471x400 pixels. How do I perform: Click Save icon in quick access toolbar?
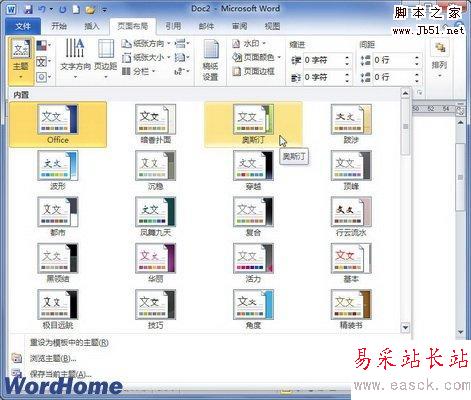coord(28,9)
